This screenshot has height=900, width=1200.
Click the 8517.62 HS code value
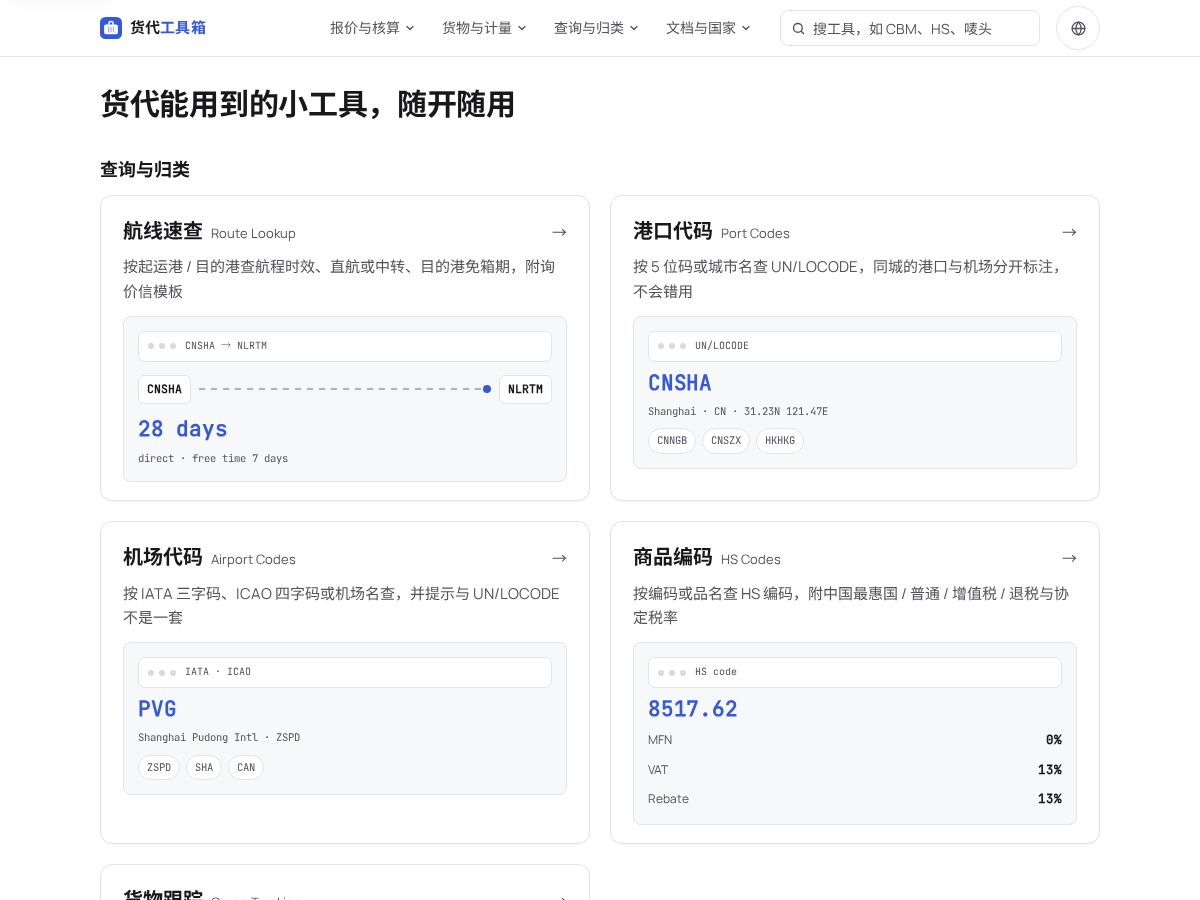[693, 709]
